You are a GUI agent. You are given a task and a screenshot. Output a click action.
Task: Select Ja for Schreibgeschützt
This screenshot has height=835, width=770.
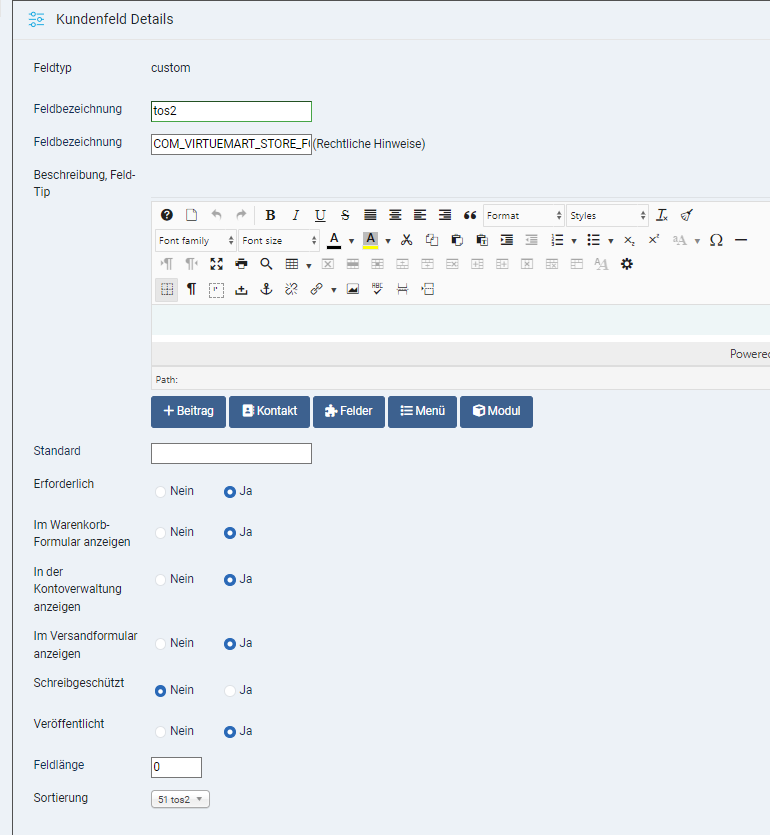pyautogui.click(x=230, y=691)
